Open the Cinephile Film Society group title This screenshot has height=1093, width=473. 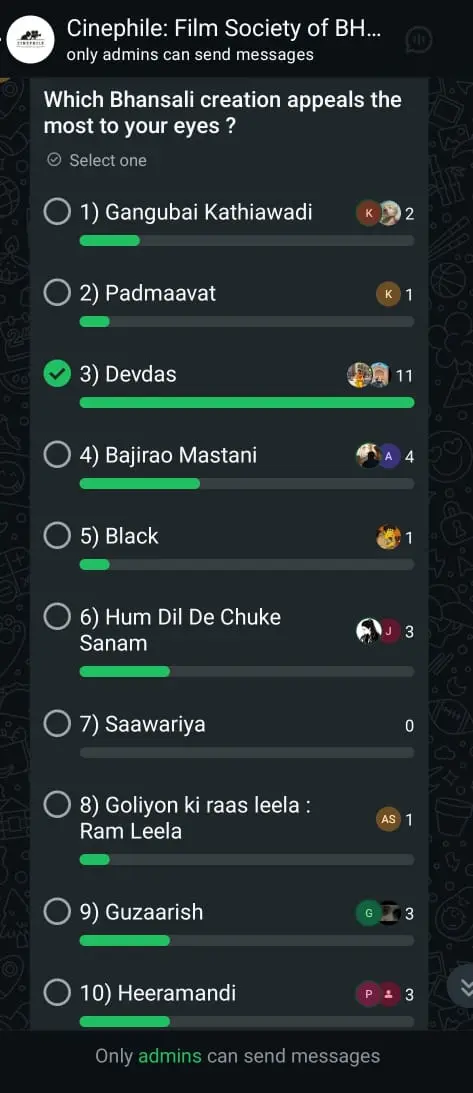pos(224,29)
